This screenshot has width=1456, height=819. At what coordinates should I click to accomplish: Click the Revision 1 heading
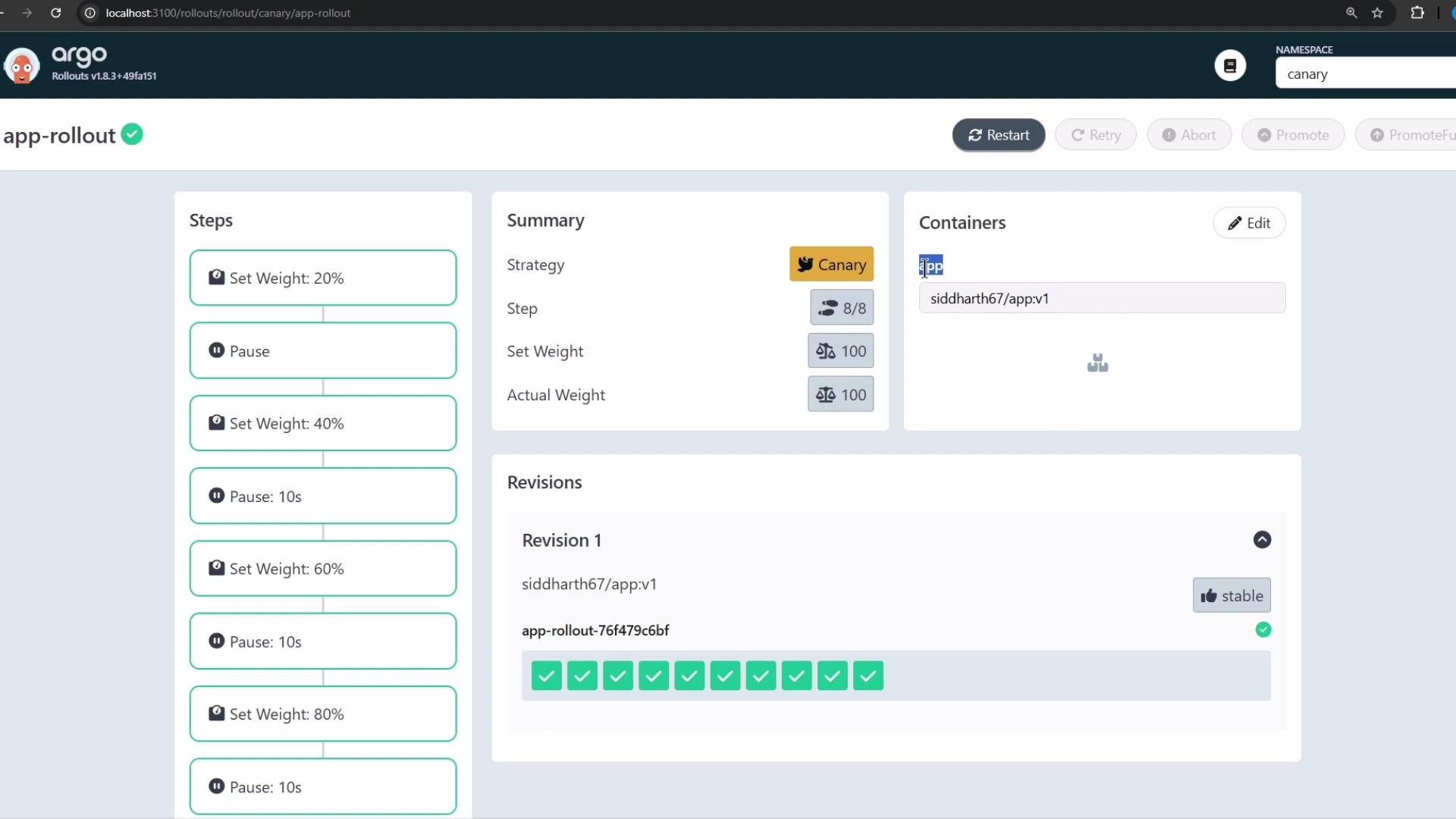562,541
